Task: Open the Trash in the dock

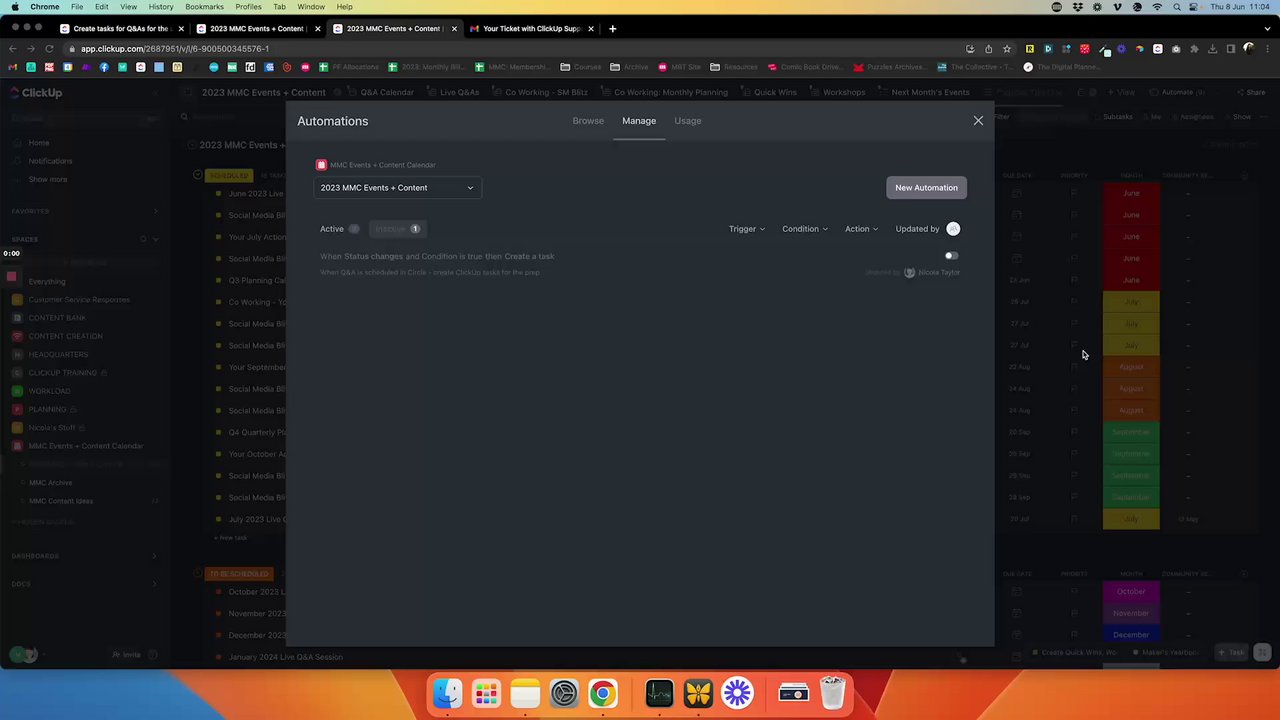Action: [833, 693]
